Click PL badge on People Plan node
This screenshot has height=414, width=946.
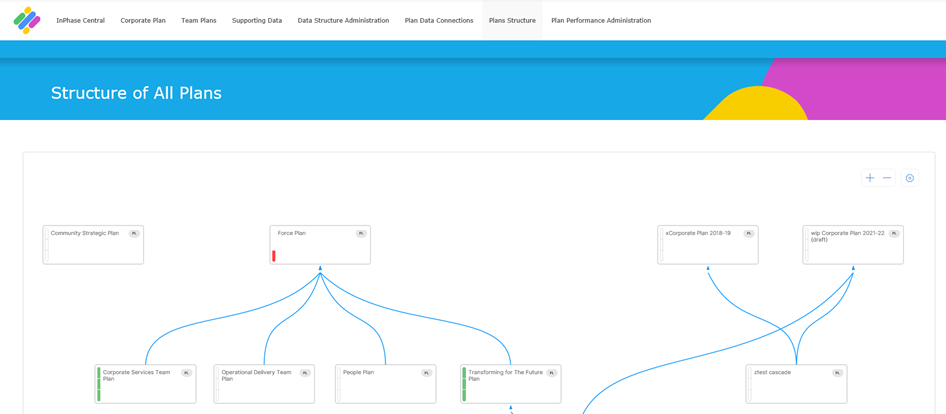click(x=427, y=373)
